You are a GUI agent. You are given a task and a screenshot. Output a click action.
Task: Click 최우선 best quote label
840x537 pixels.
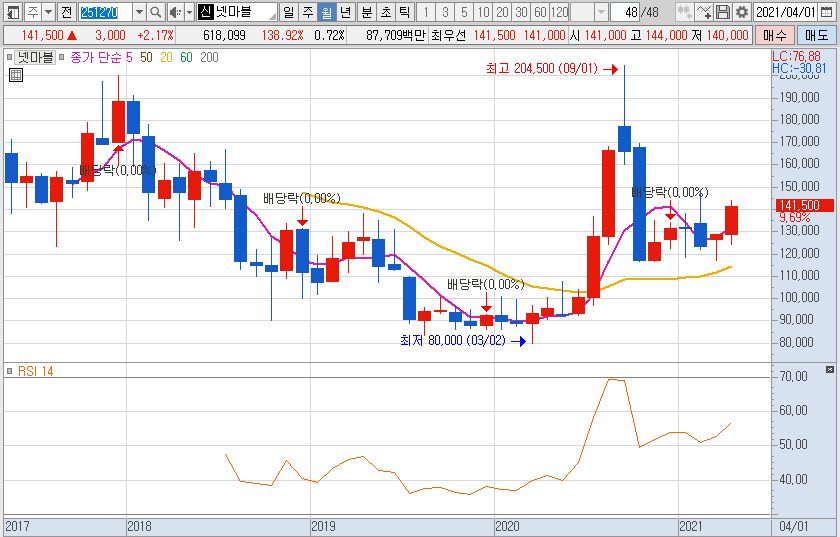(x=448, y=35)
